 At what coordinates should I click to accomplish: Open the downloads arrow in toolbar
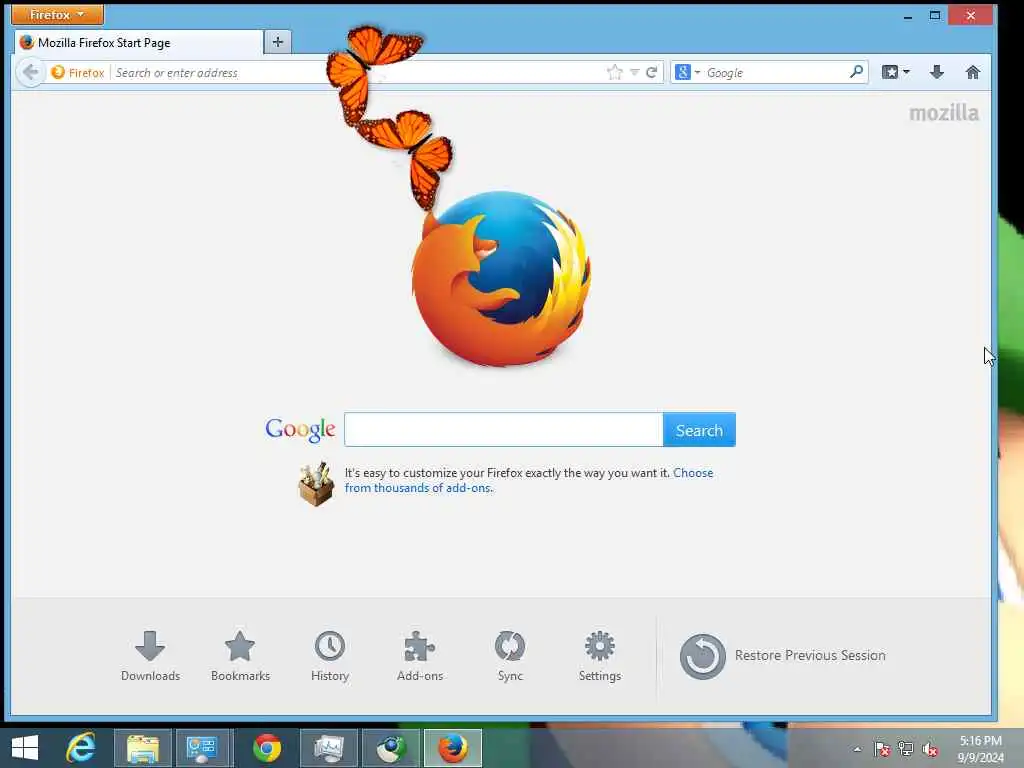[936, 72]
